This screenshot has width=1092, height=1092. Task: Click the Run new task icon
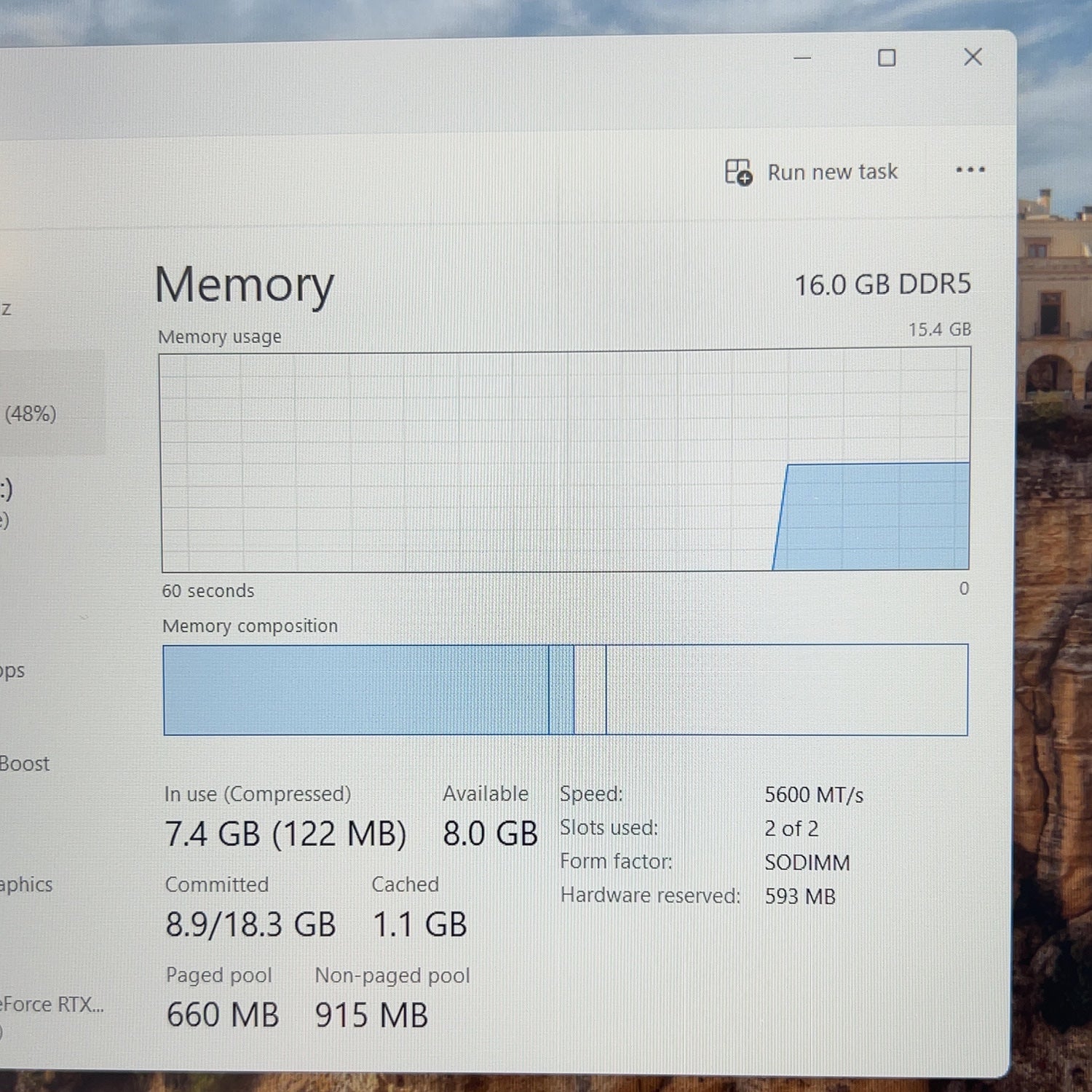click(738, 173)
